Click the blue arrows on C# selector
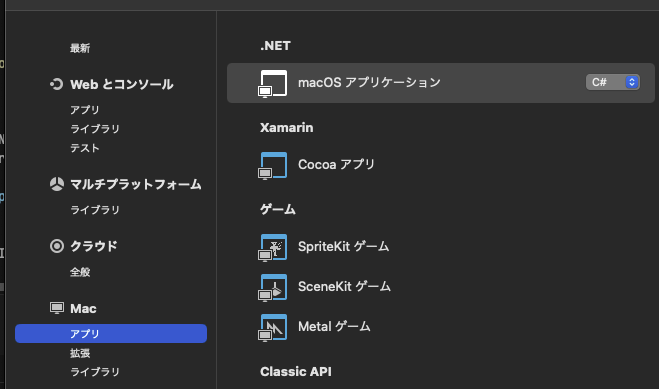The height and width of the screenshot is (389, 659). point(632,82)
